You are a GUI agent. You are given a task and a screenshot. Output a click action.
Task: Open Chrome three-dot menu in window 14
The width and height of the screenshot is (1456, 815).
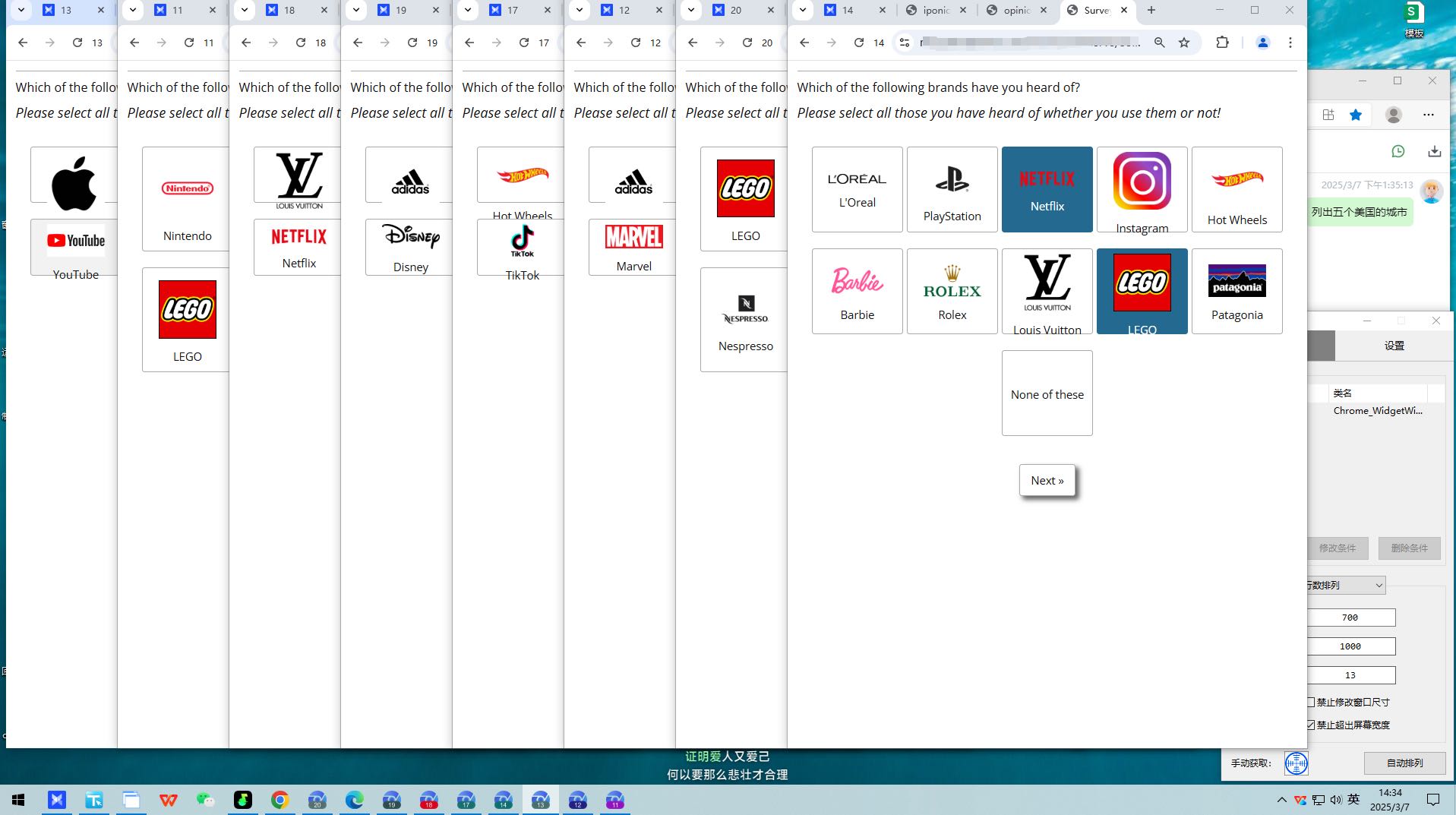point(1290,43)
